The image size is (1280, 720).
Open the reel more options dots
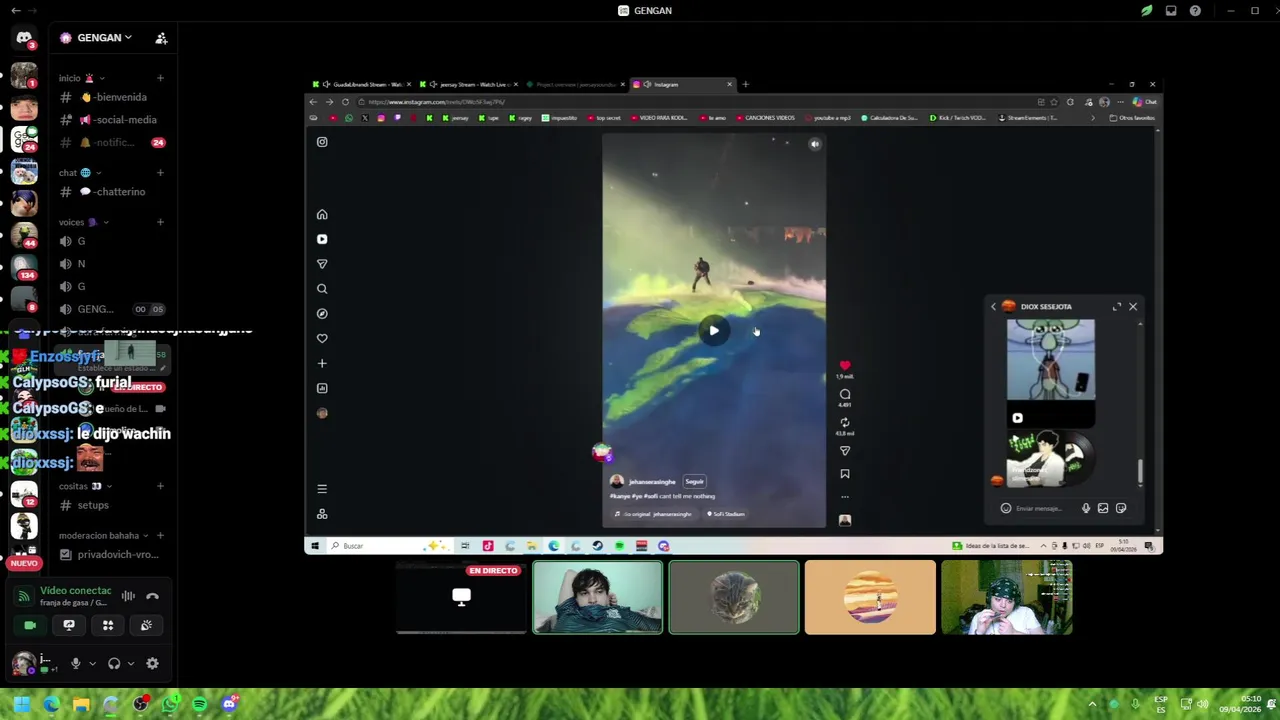coord(845,496)
